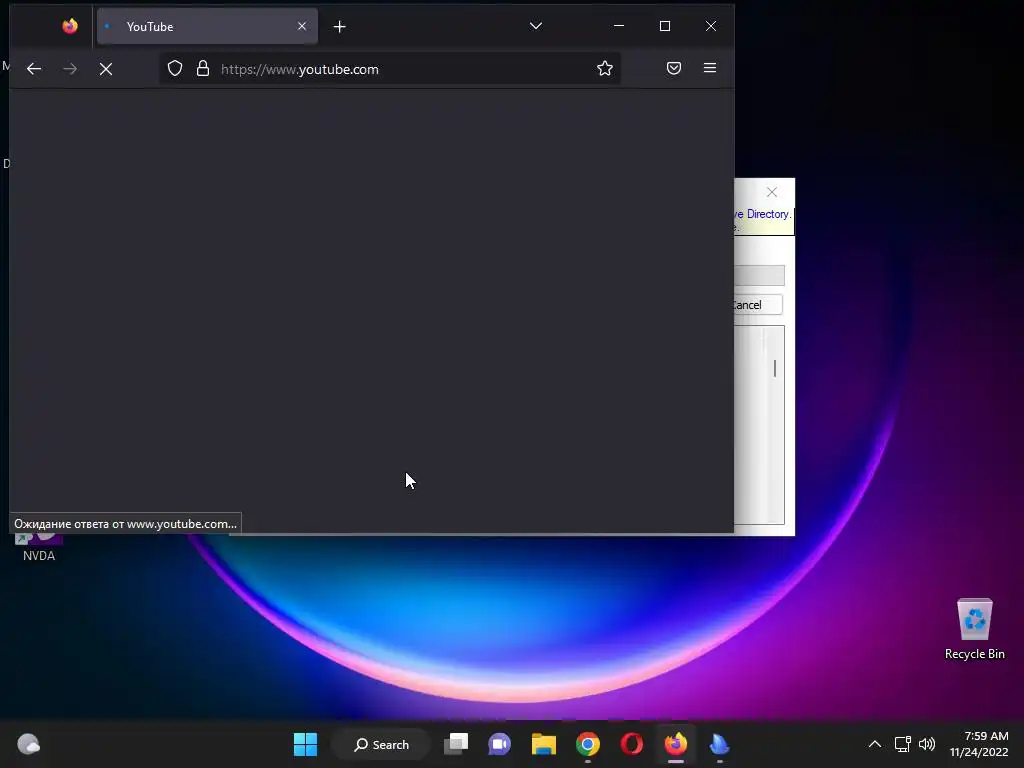Open network settings from the system tray
This screenshot has height=768, width=1024.
tap(903, 744)
